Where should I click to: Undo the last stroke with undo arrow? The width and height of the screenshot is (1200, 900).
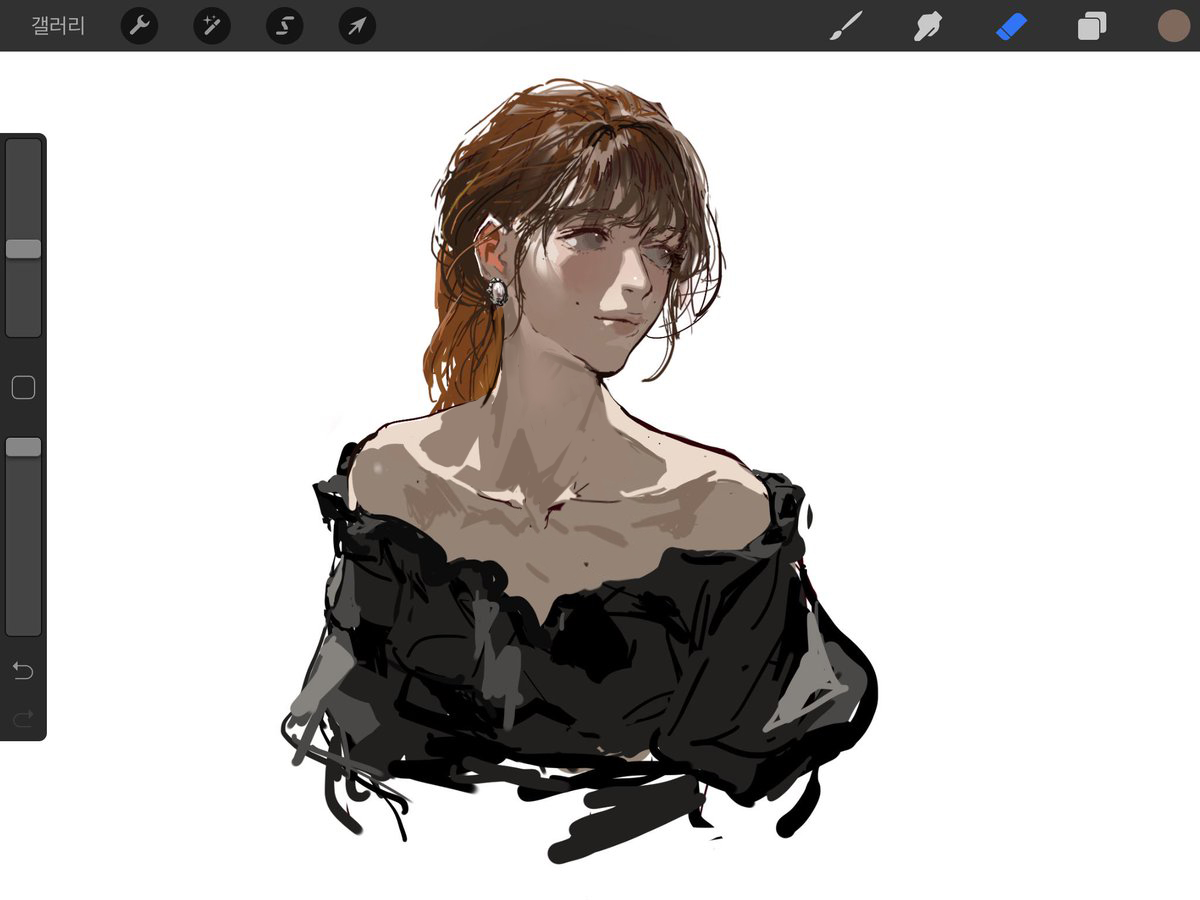(23, 670)
